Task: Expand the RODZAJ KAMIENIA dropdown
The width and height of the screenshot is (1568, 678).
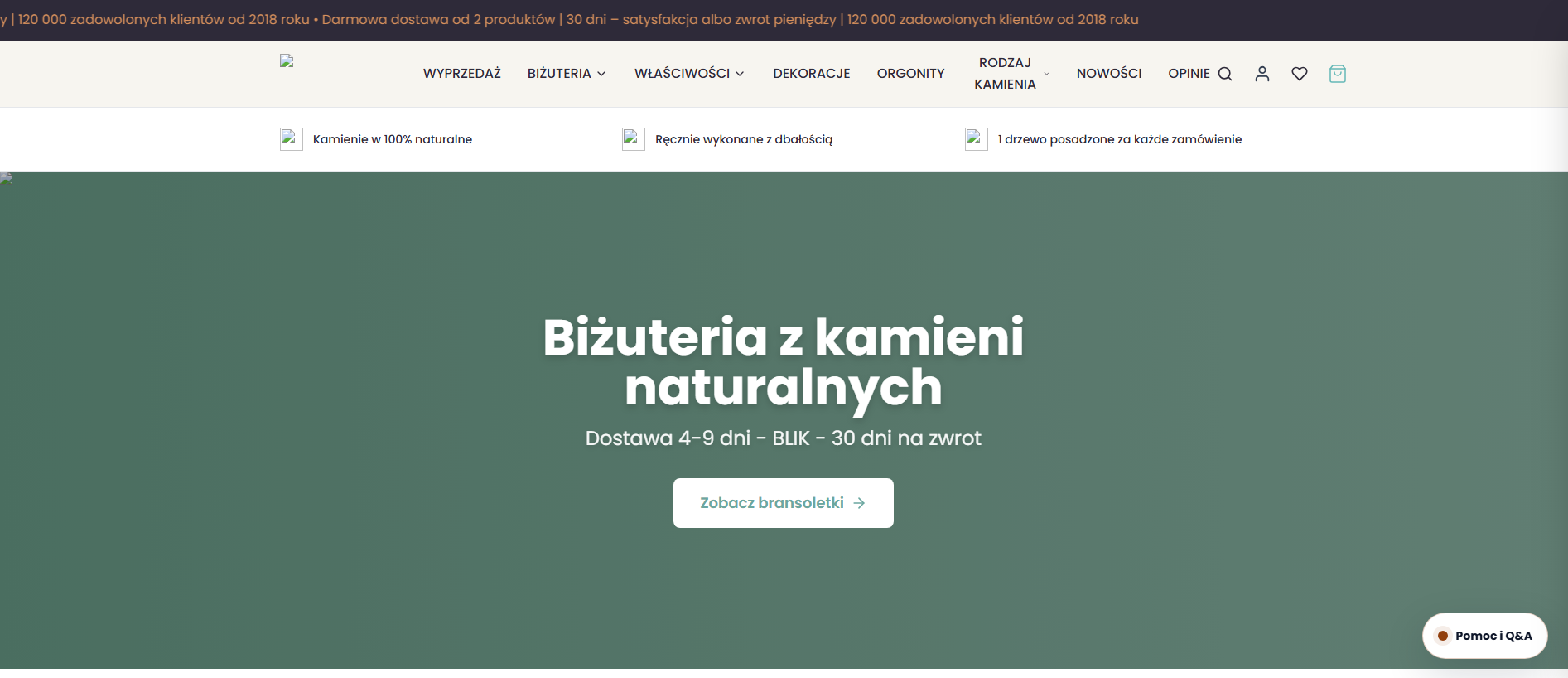Action: (1011, 74)
